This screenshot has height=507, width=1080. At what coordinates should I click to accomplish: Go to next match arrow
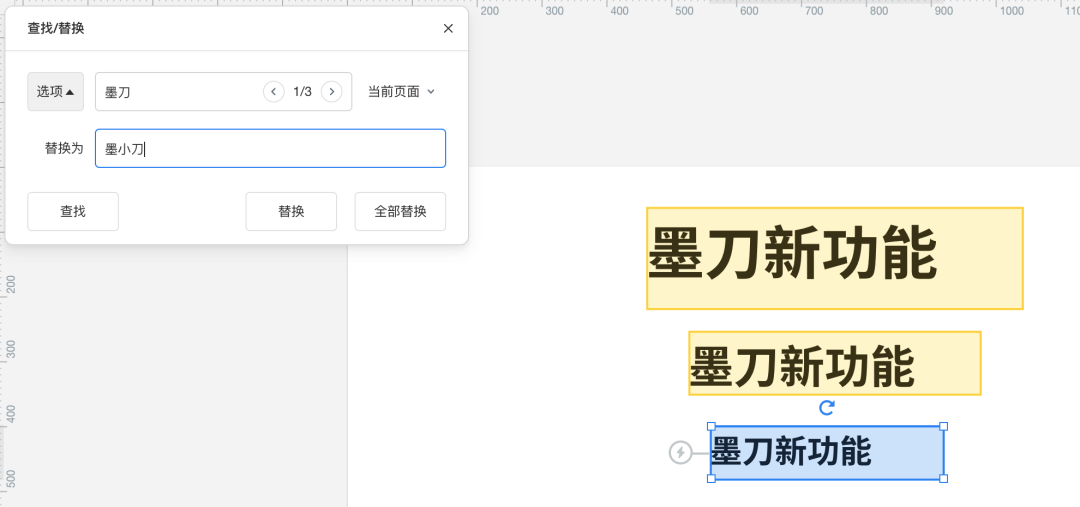[x=332, y=92]
